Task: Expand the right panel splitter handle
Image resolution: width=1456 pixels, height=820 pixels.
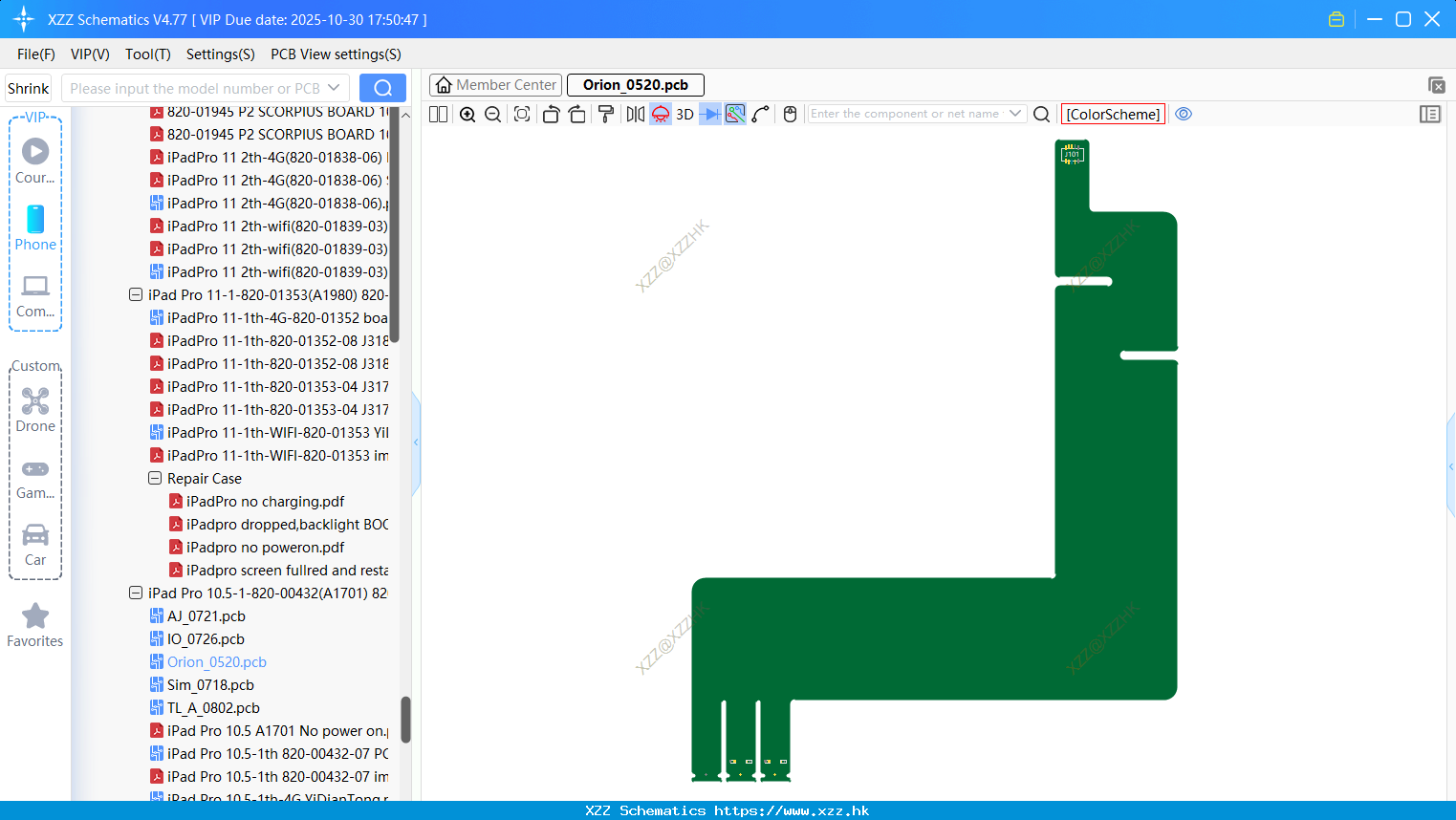Action: coord(1451,465)
